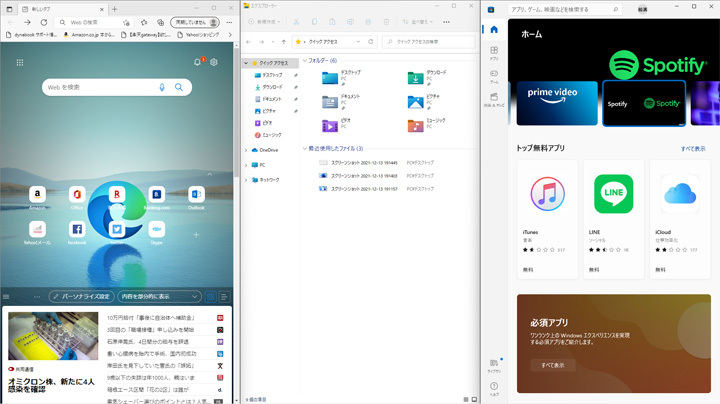Open the Gaming section in Store sidebar
This screenshot has height=404, width=720.
494,76
